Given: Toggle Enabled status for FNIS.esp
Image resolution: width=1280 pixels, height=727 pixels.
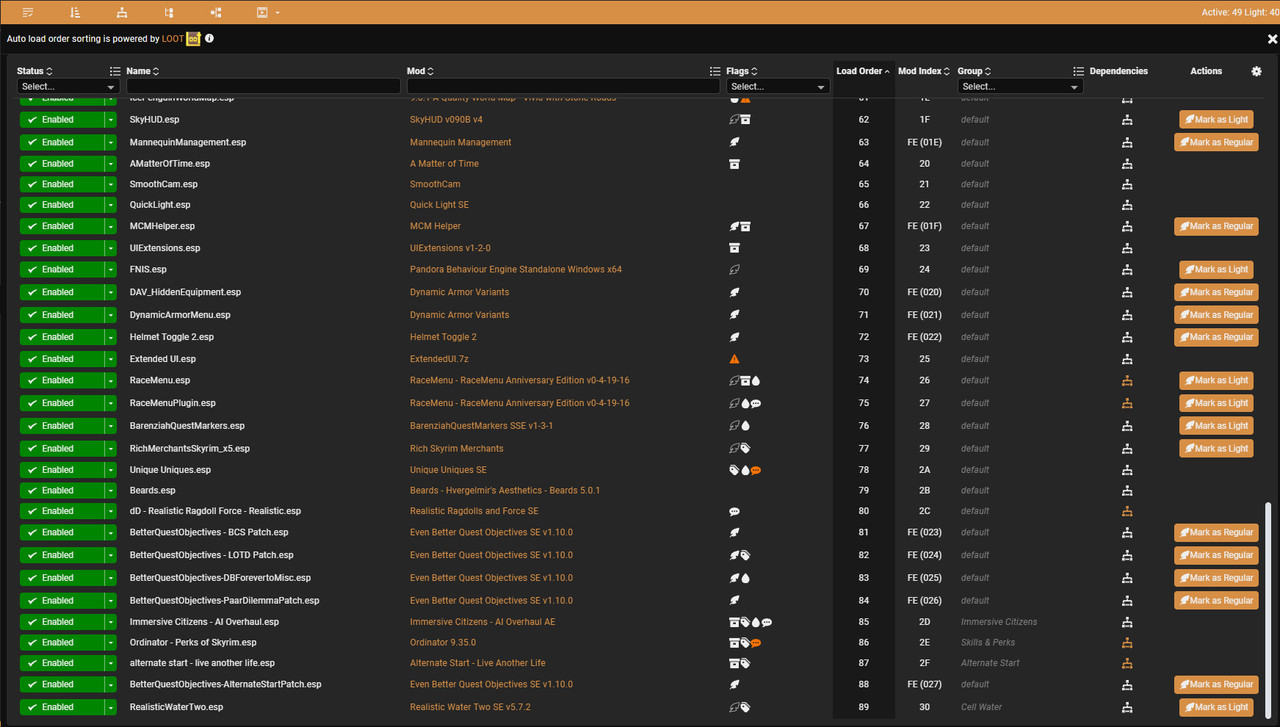Looking at the screenshot, I should (x=61, y=269).
